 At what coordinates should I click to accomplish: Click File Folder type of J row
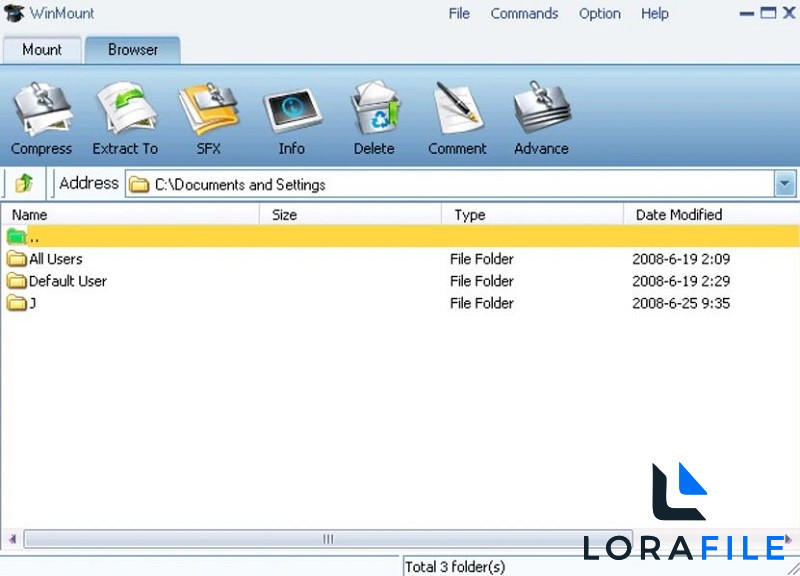pyautogui.click(x=482, y=303)
